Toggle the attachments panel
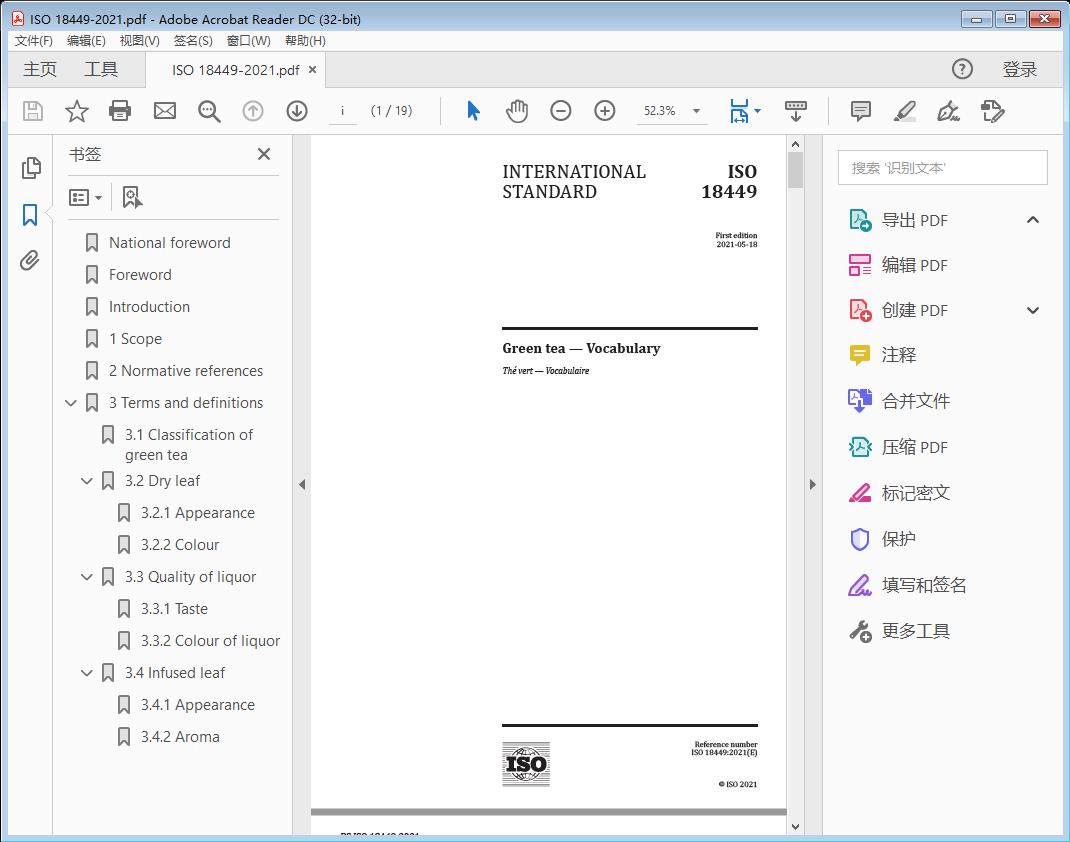This screenshot has height=842, width=1070. 31,261
